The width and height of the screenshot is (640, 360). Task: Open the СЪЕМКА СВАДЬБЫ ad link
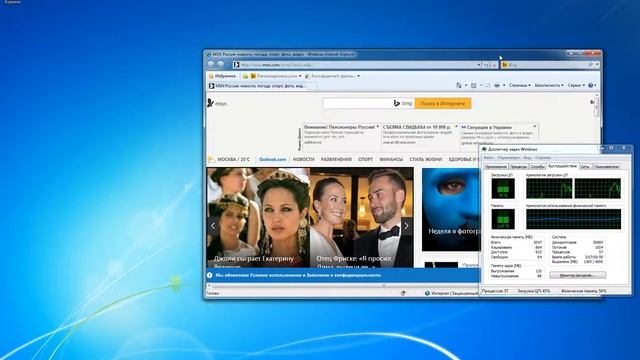coord(417,127)
